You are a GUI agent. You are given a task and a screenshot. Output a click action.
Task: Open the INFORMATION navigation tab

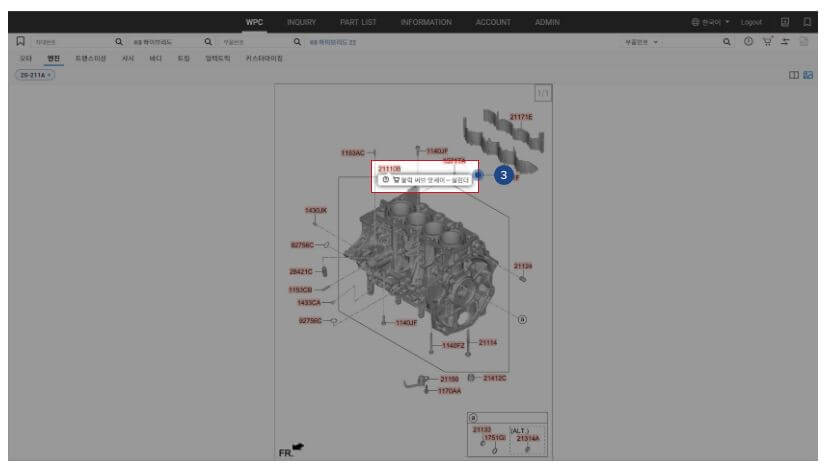pyautogui.click(x=426, y=22)
